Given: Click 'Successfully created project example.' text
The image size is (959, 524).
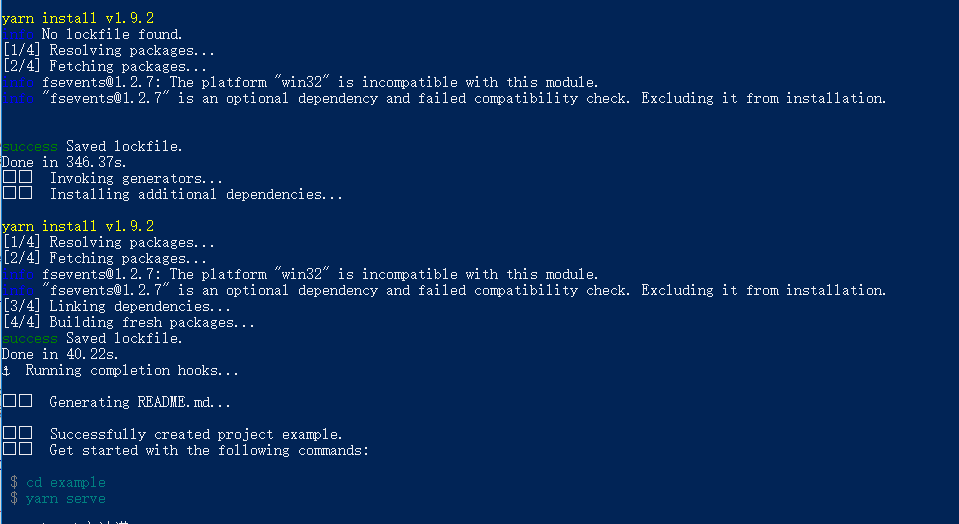Looking at the screenshot, I should 196,434.
